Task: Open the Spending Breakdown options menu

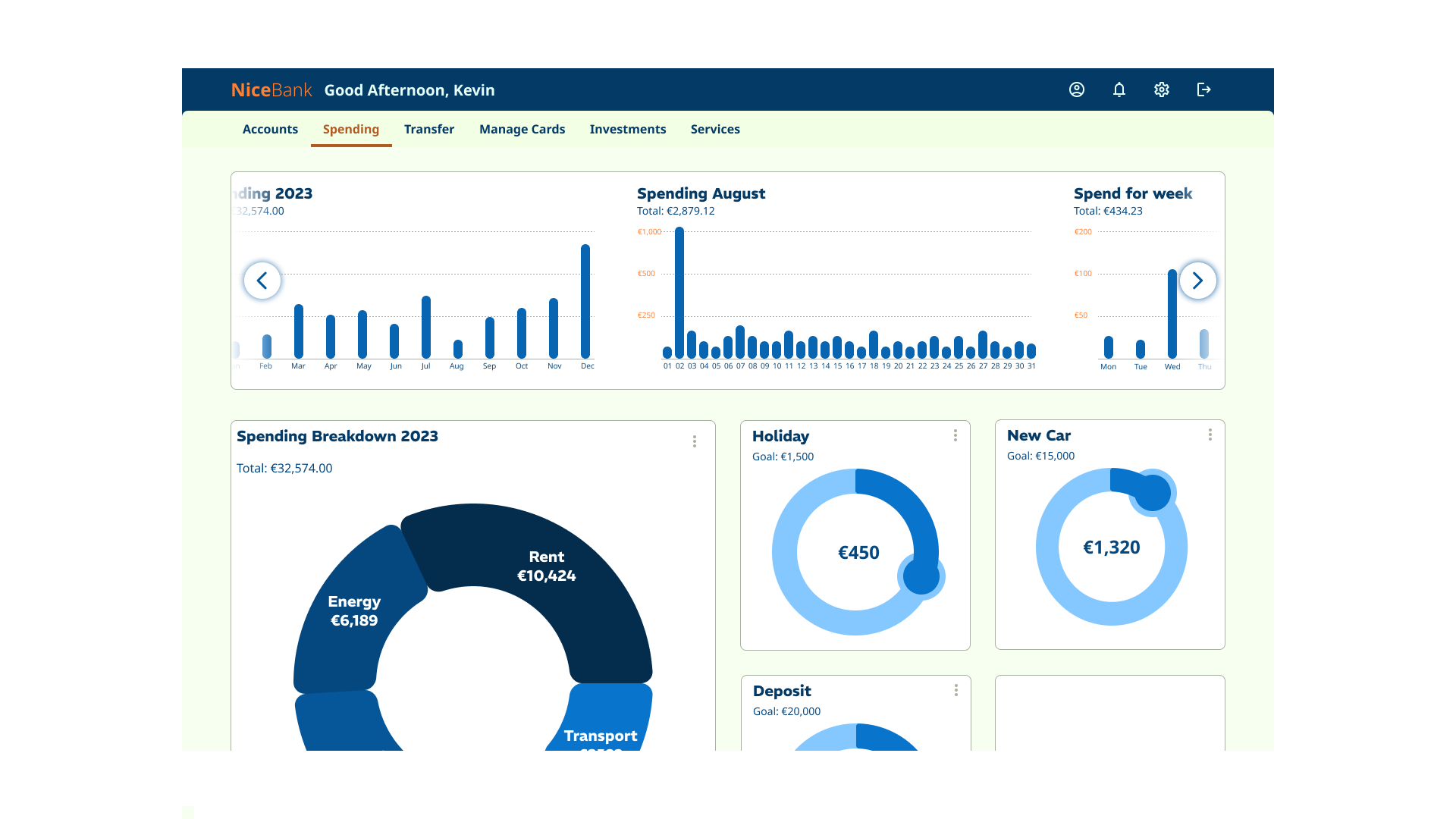Action: click(694, 441)
